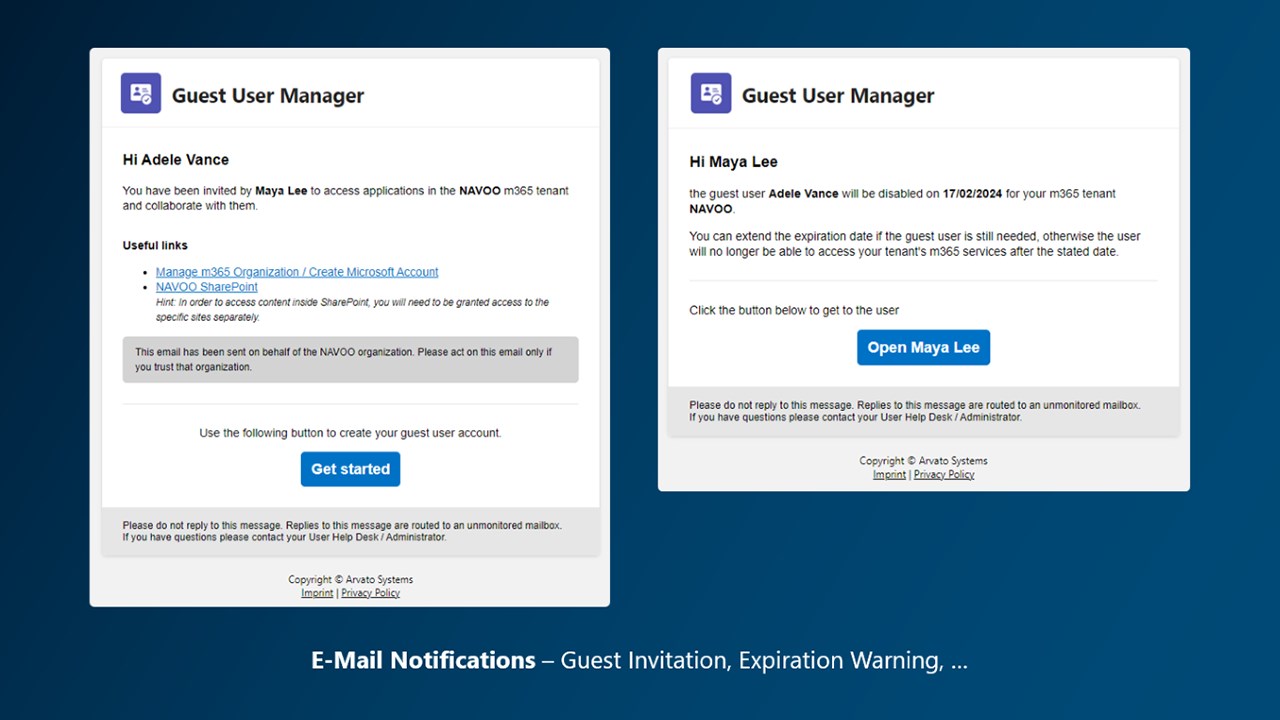Follow Privacy Policy link under the expiration email
The image size is (1280, 720).
(944, 475)
